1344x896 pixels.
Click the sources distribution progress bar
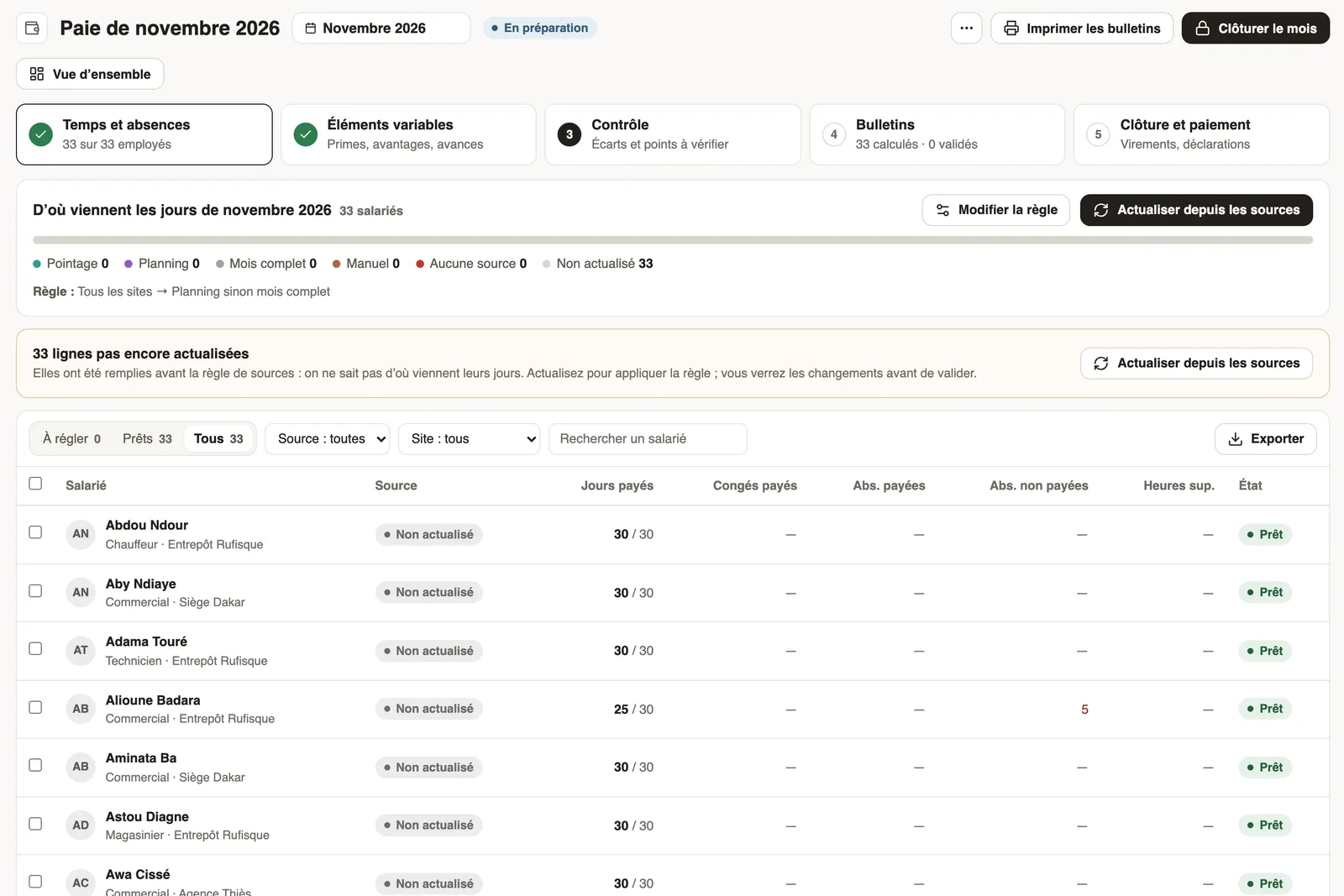tap(673, 240)
